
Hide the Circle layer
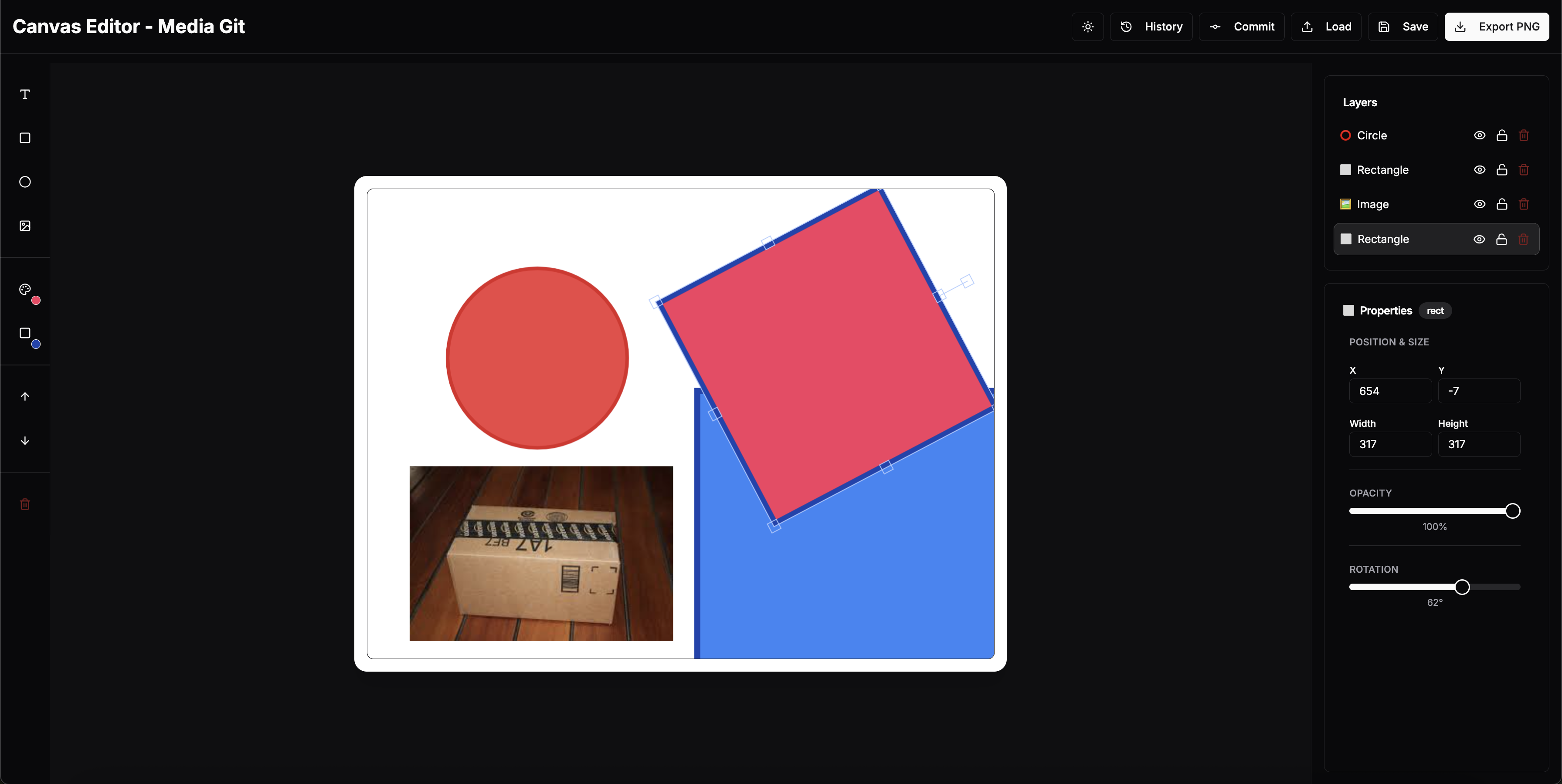[1480, 135]
